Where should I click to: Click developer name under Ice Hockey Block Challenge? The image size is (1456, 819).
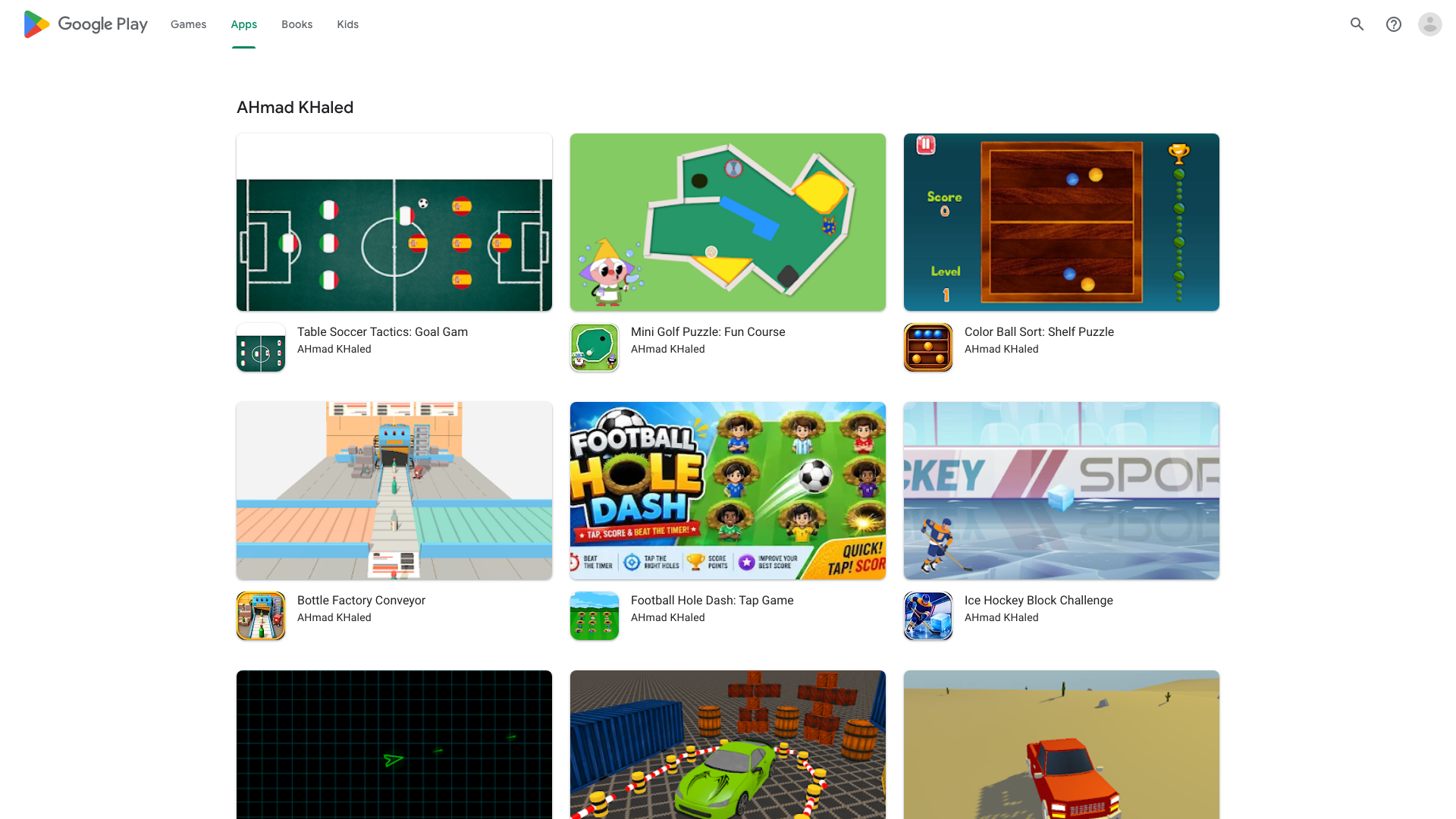pos(1002,617)
